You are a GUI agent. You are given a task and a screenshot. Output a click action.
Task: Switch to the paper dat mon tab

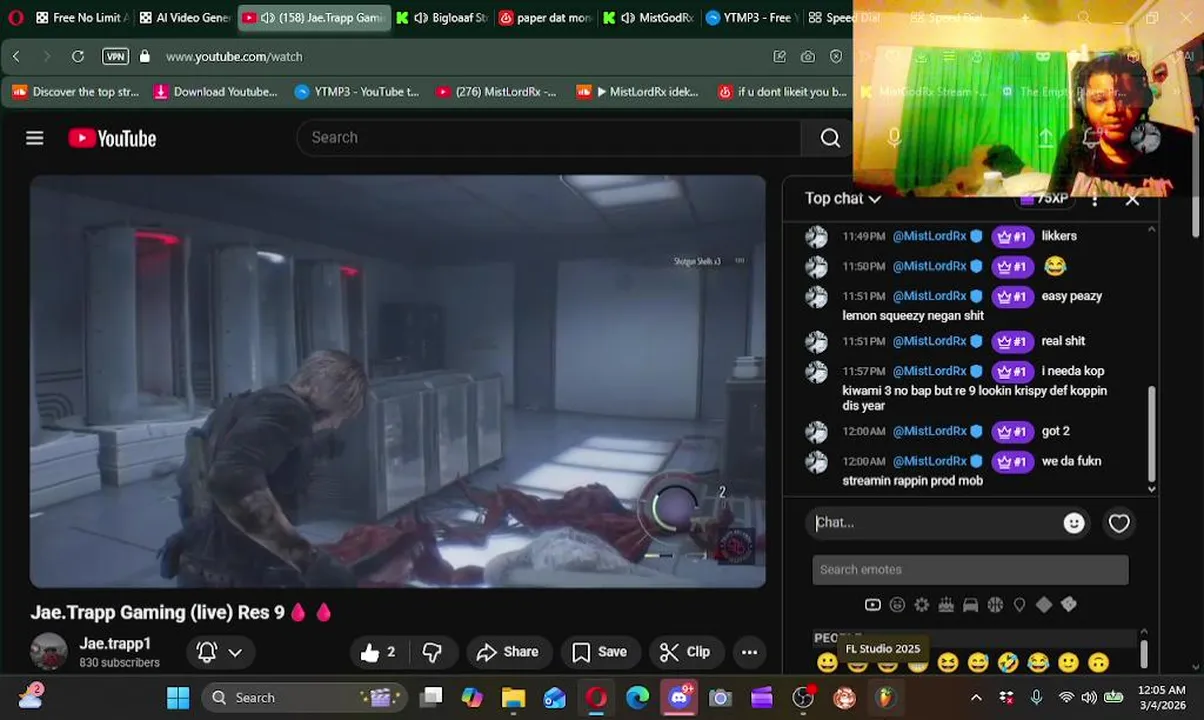click(545, 17)
